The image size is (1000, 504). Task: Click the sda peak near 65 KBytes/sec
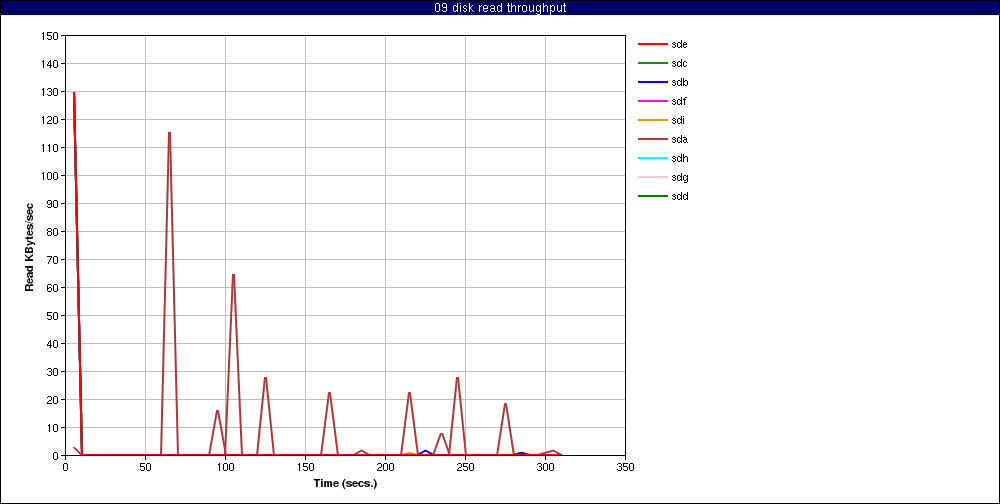coord(233,275)
